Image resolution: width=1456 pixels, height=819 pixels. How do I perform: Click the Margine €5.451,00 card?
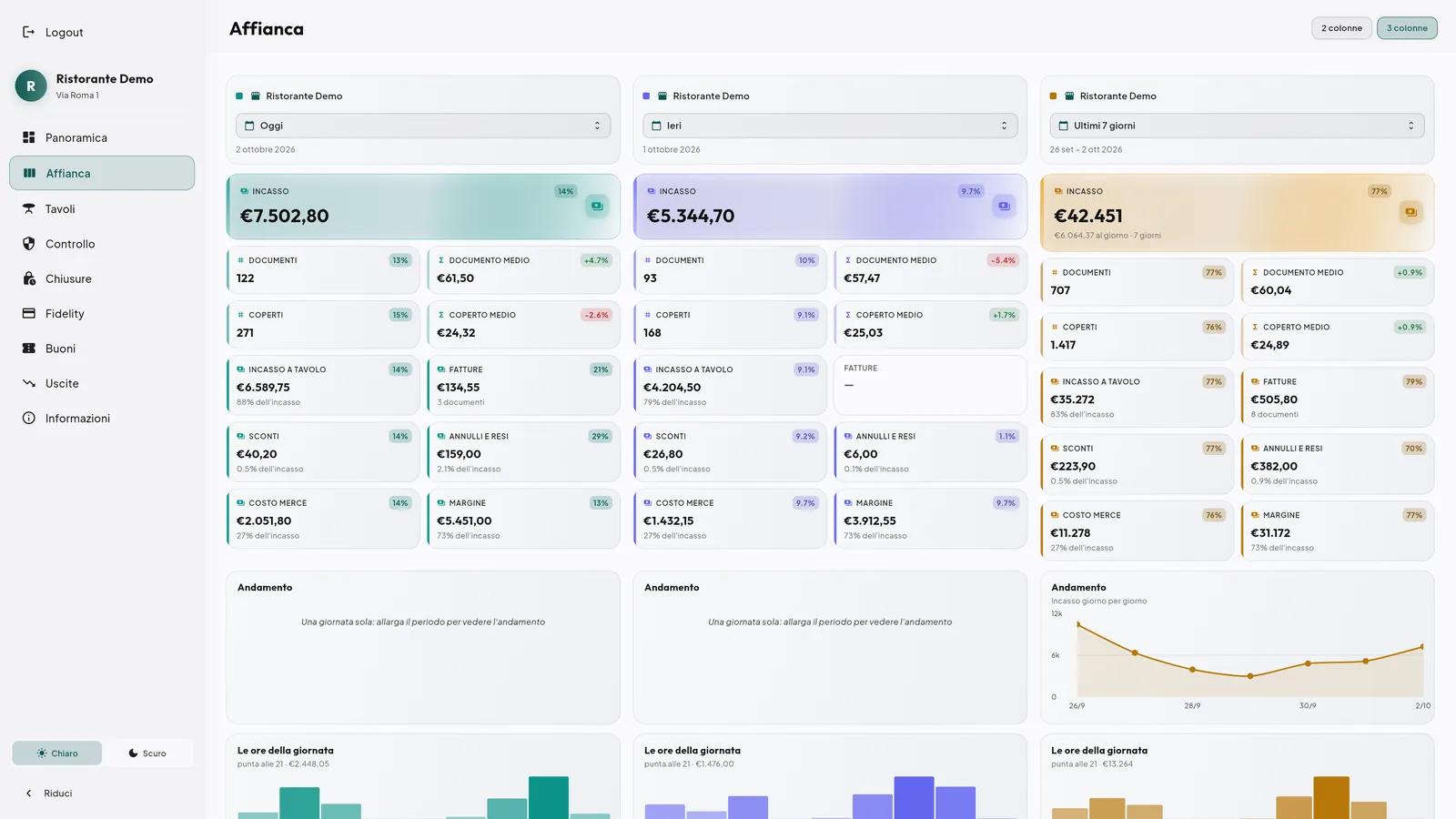click(x=523, y=519)
